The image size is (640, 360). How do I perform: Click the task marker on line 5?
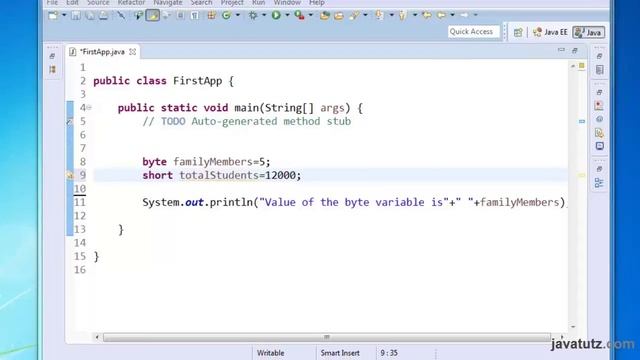[x=70, y=122]
